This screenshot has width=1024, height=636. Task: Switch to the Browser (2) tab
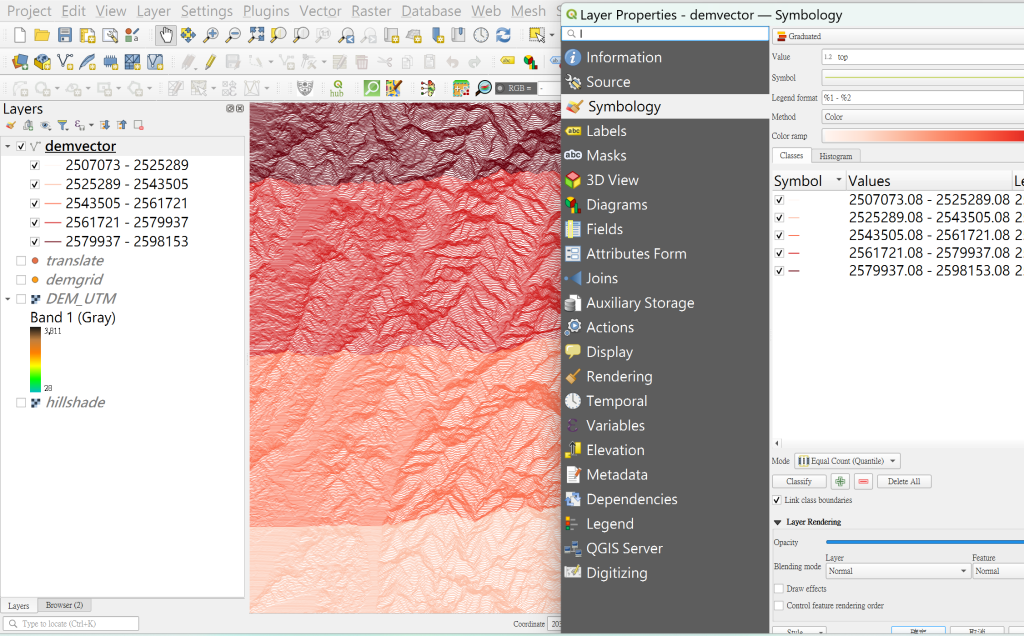(64, 605)
